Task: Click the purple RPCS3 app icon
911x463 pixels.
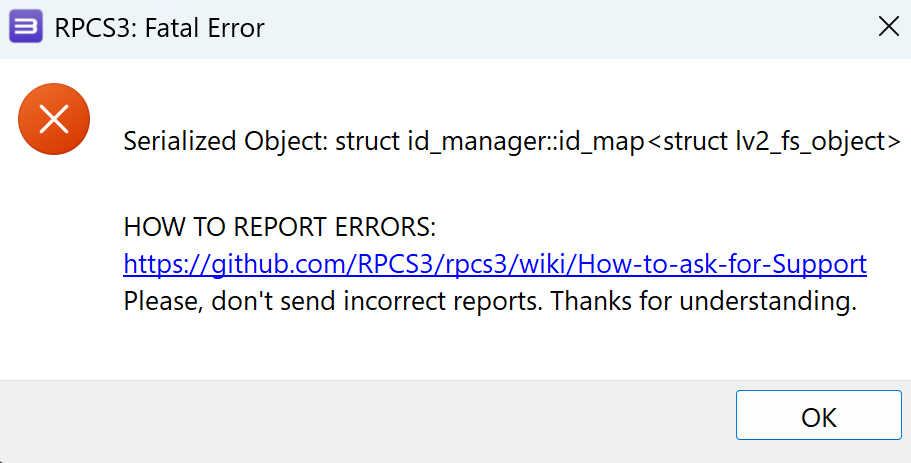Action: tap(26, 27)
